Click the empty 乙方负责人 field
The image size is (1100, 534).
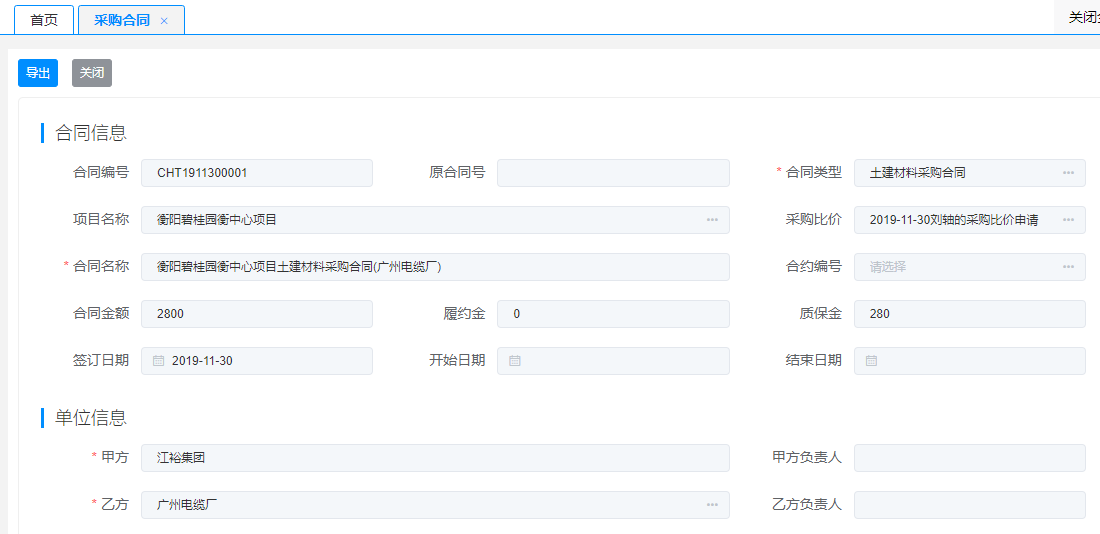970,505
